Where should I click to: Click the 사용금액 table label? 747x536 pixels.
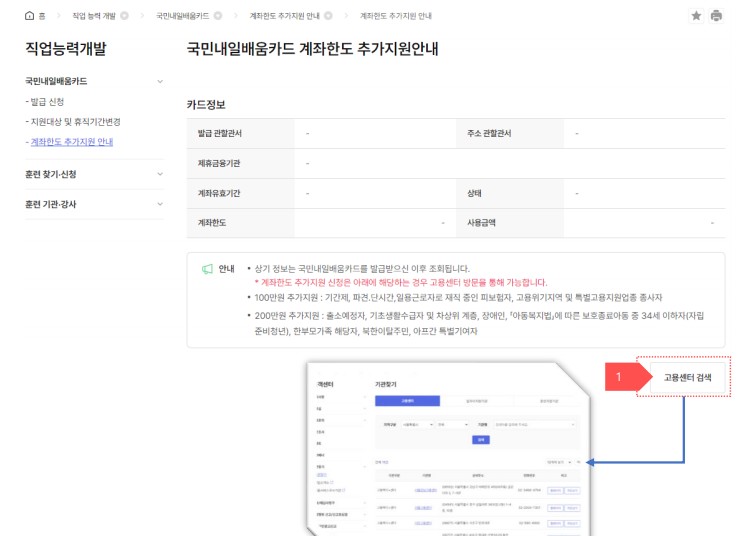(x=481, y=223)
